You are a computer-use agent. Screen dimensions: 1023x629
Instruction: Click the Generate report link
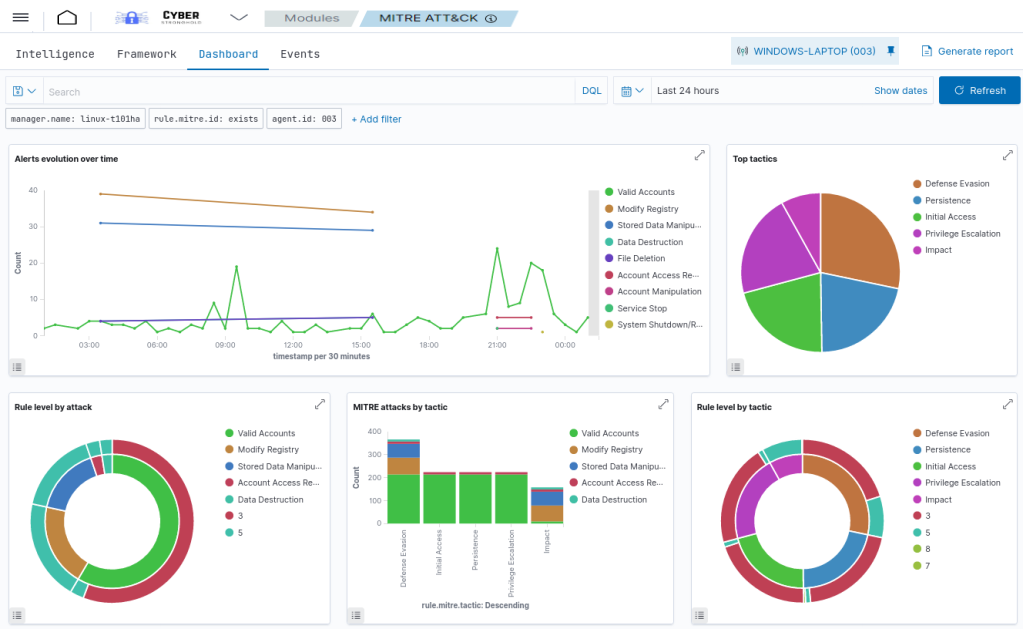tap(966, 51)
